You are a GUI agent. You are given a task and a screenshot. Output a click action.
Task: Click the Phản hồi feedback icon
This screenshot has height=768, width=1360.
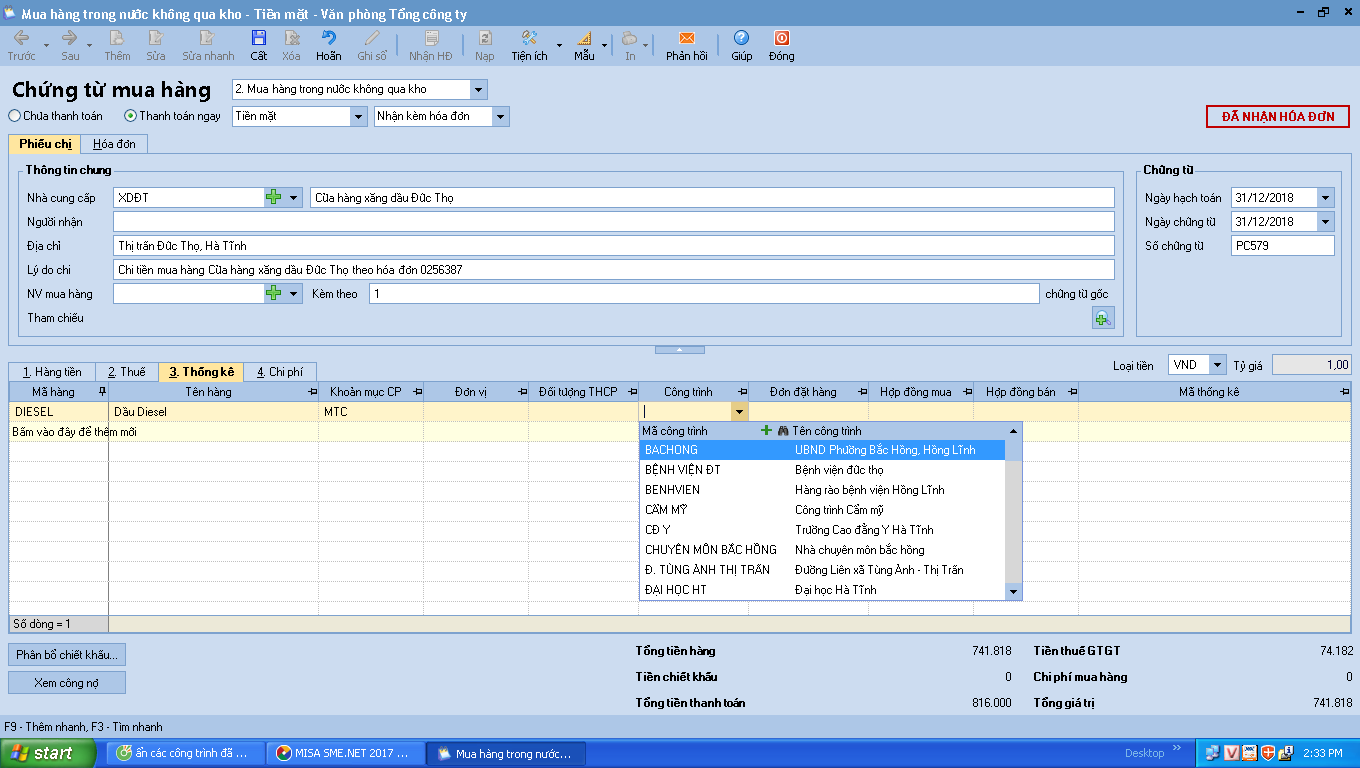coord(686,39)
